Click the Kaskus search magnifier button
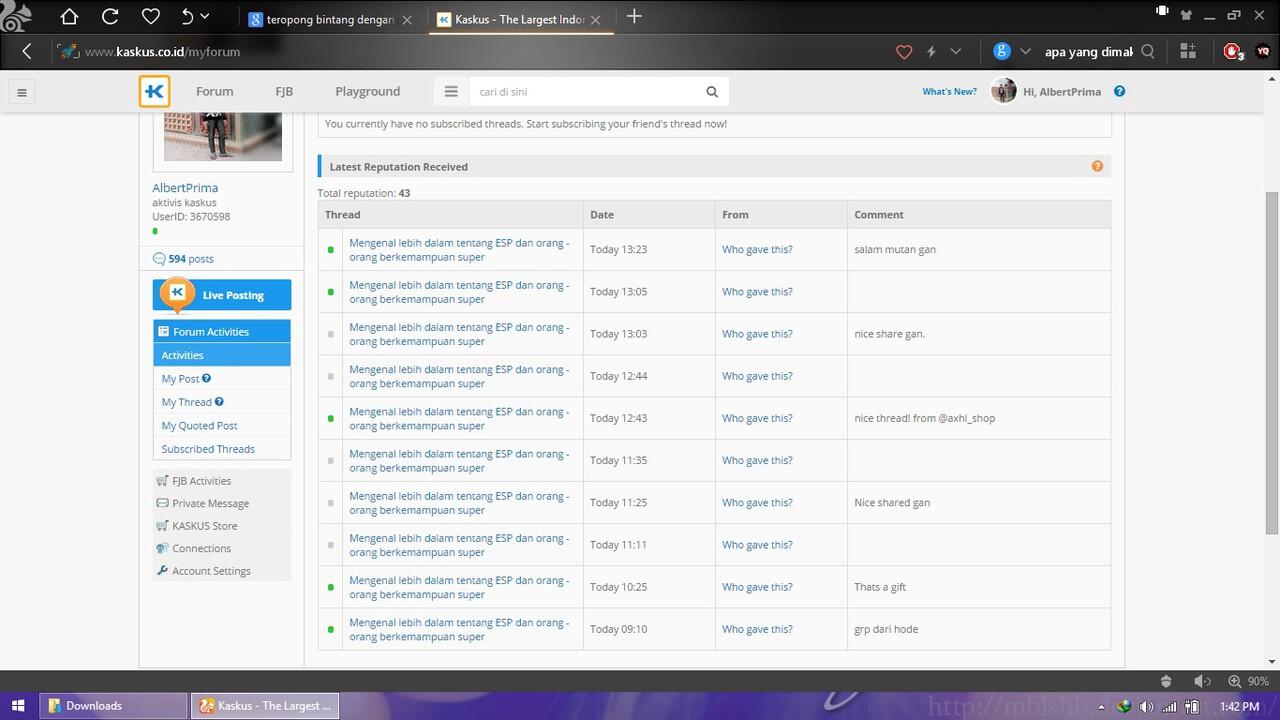1280x720 pixels. [712, 91]
